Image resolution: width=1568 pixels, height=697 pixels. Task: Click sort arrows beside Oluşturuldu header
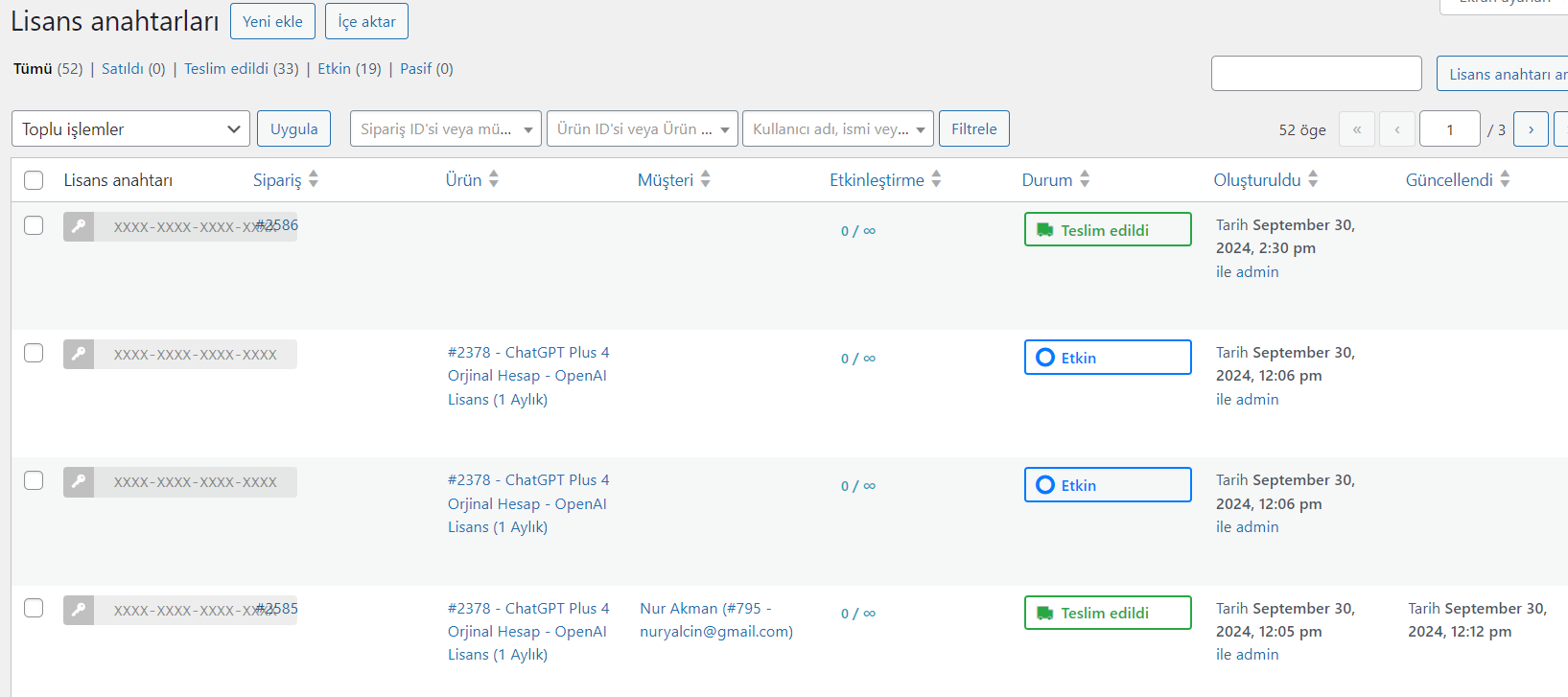click(1313, 179)
